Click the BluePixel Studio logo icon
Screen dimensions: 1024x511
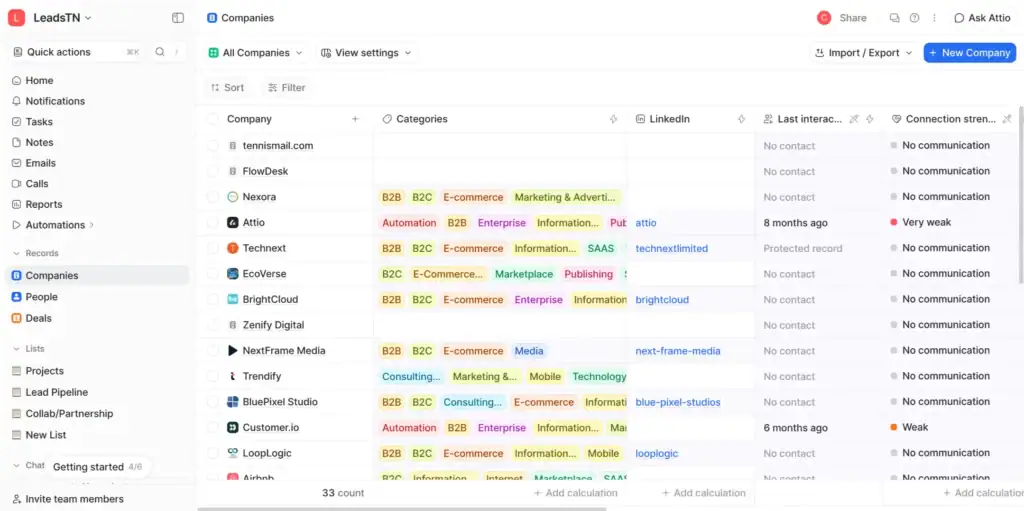click(232, 402)
